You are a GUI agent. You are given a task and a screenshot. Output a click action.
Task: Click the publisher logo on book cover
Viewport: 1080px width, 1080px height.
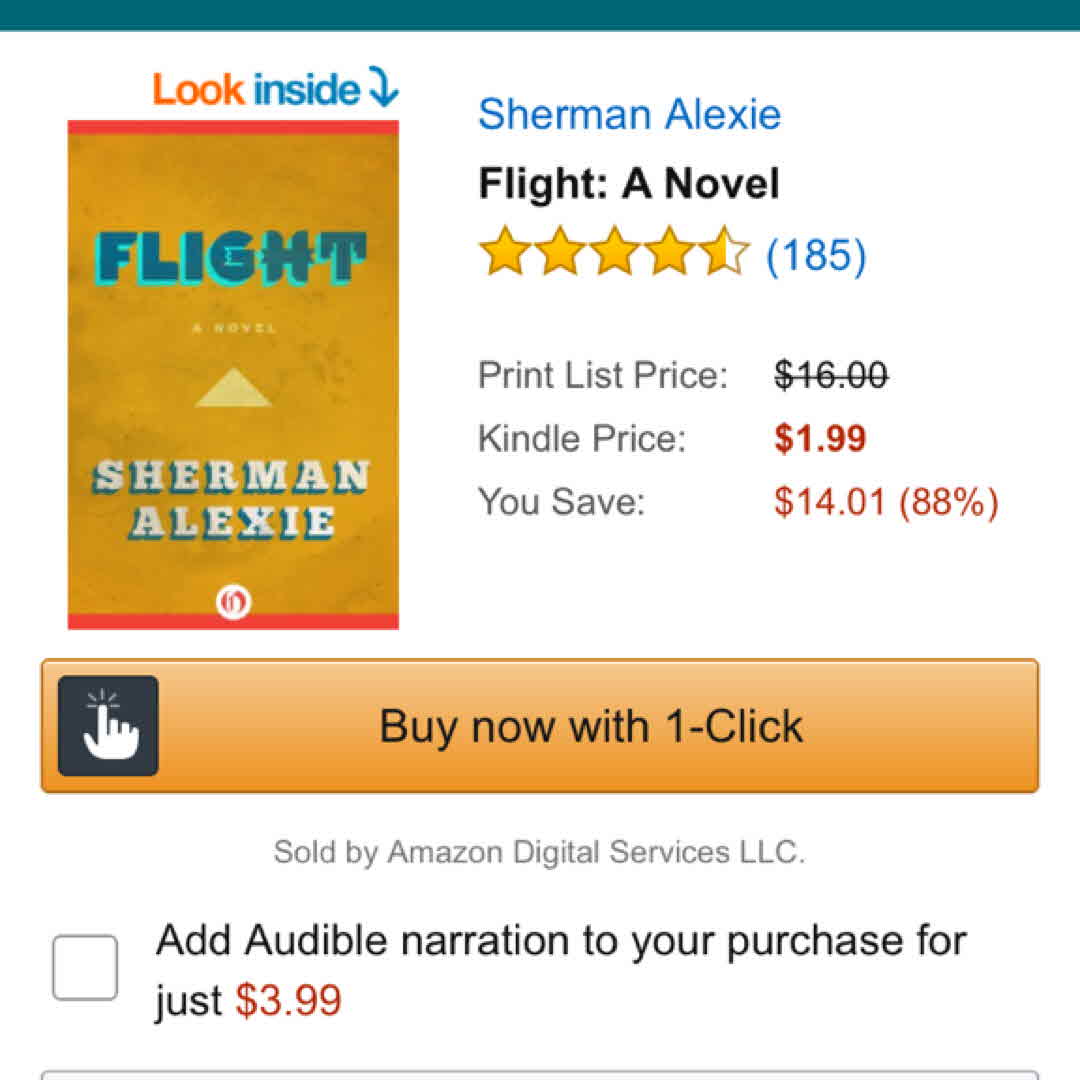tap(233, 601)
